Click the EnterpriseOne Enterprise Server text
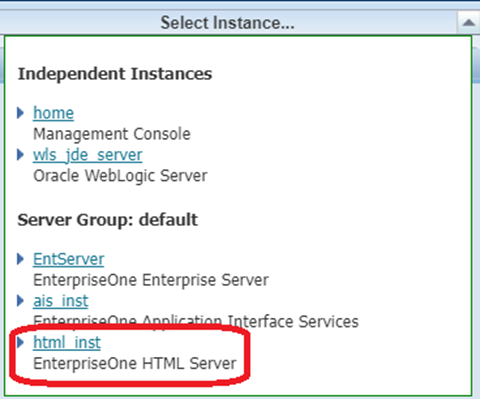Screen dimensions: 480x399 151,280
